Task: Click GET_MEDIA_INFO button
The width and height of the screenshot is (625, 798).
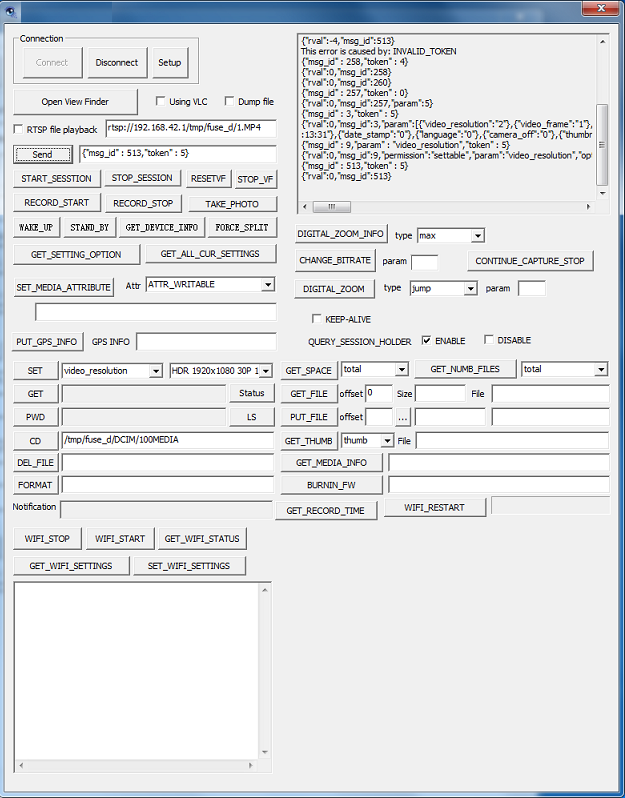Action: coord(331,463)
